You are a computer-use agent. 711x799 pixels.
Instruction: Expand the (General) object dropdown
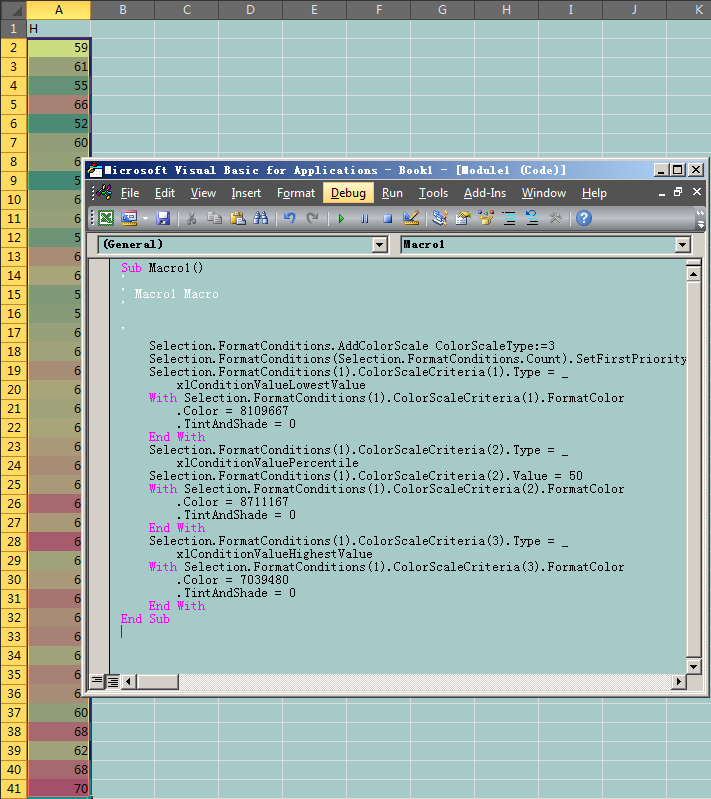click(x=379, y=244)
